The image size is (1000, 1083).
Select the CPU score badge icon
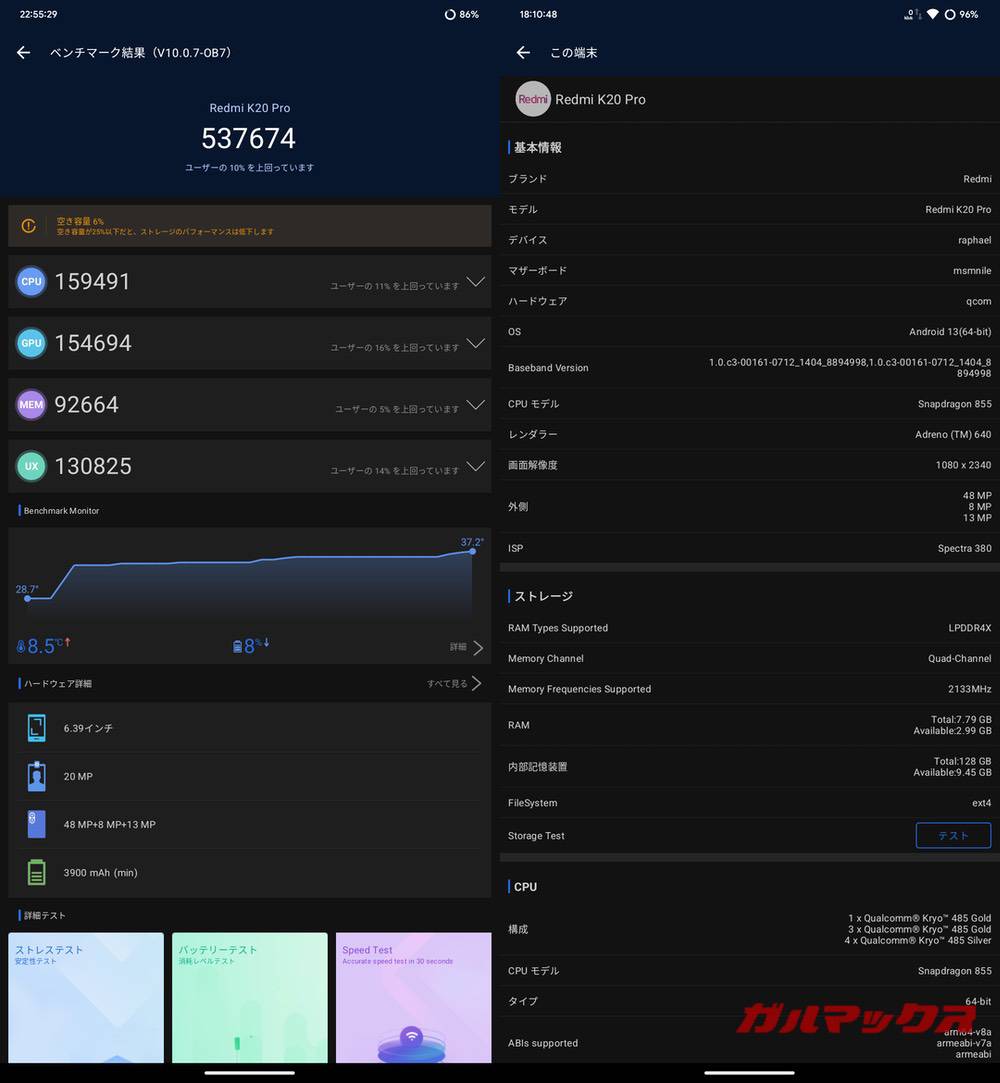click(31, 281)
